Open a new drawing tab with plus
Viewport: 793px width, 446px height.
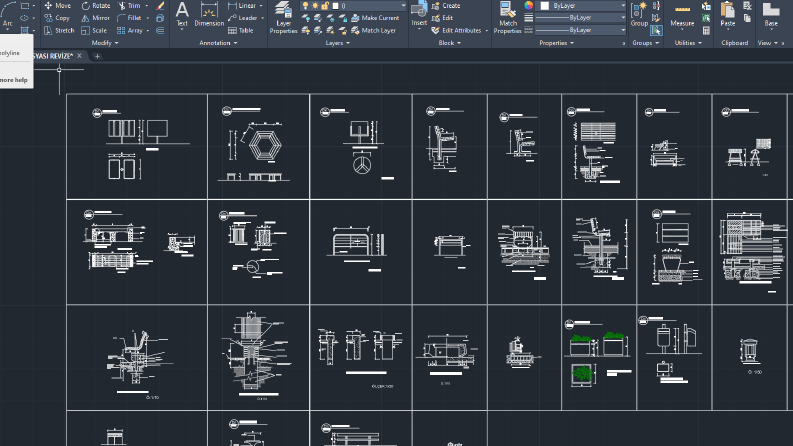click(97, 56)
